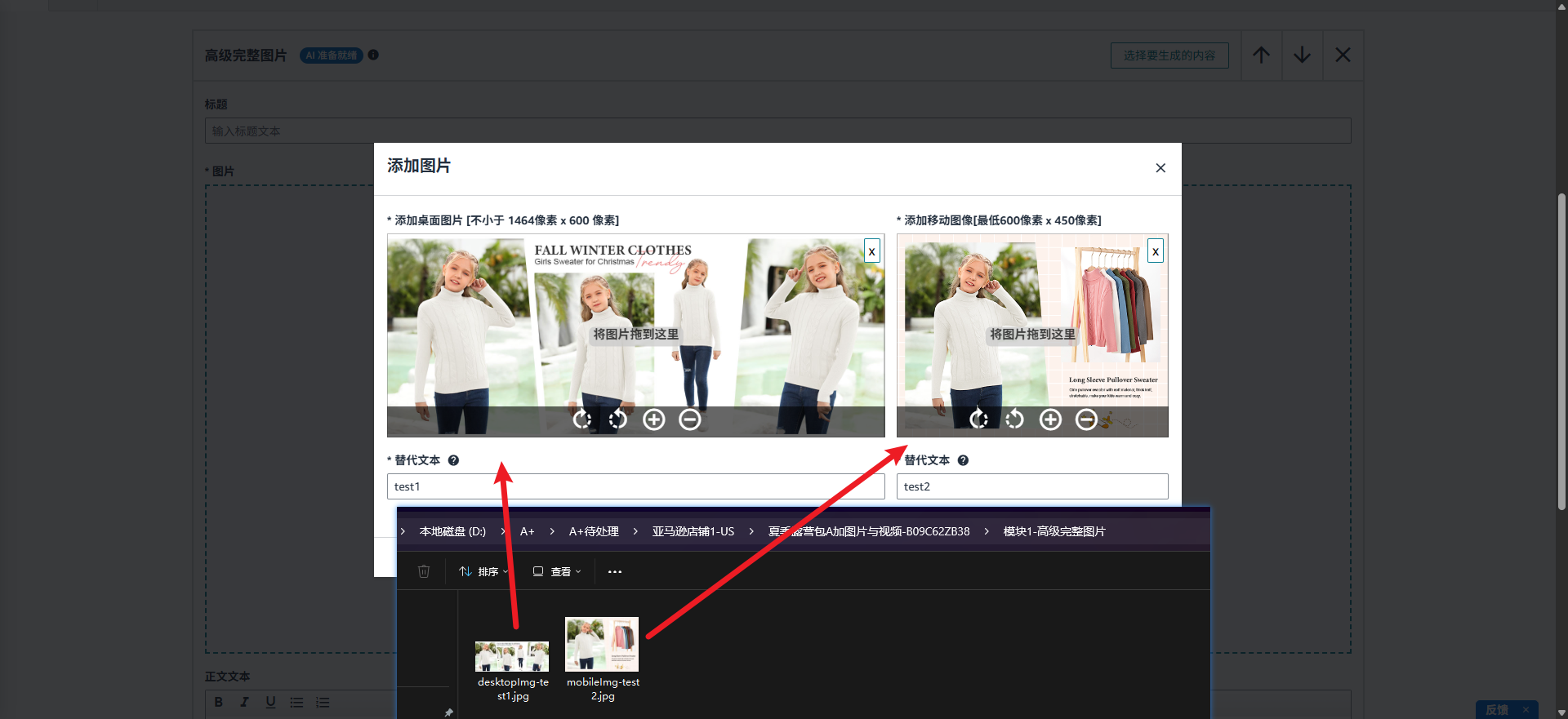Select the desktopImg-test1.jpg file thumbnail
Screen dimensions: 1568x719
pyautogui.click(x=512, y=656)
